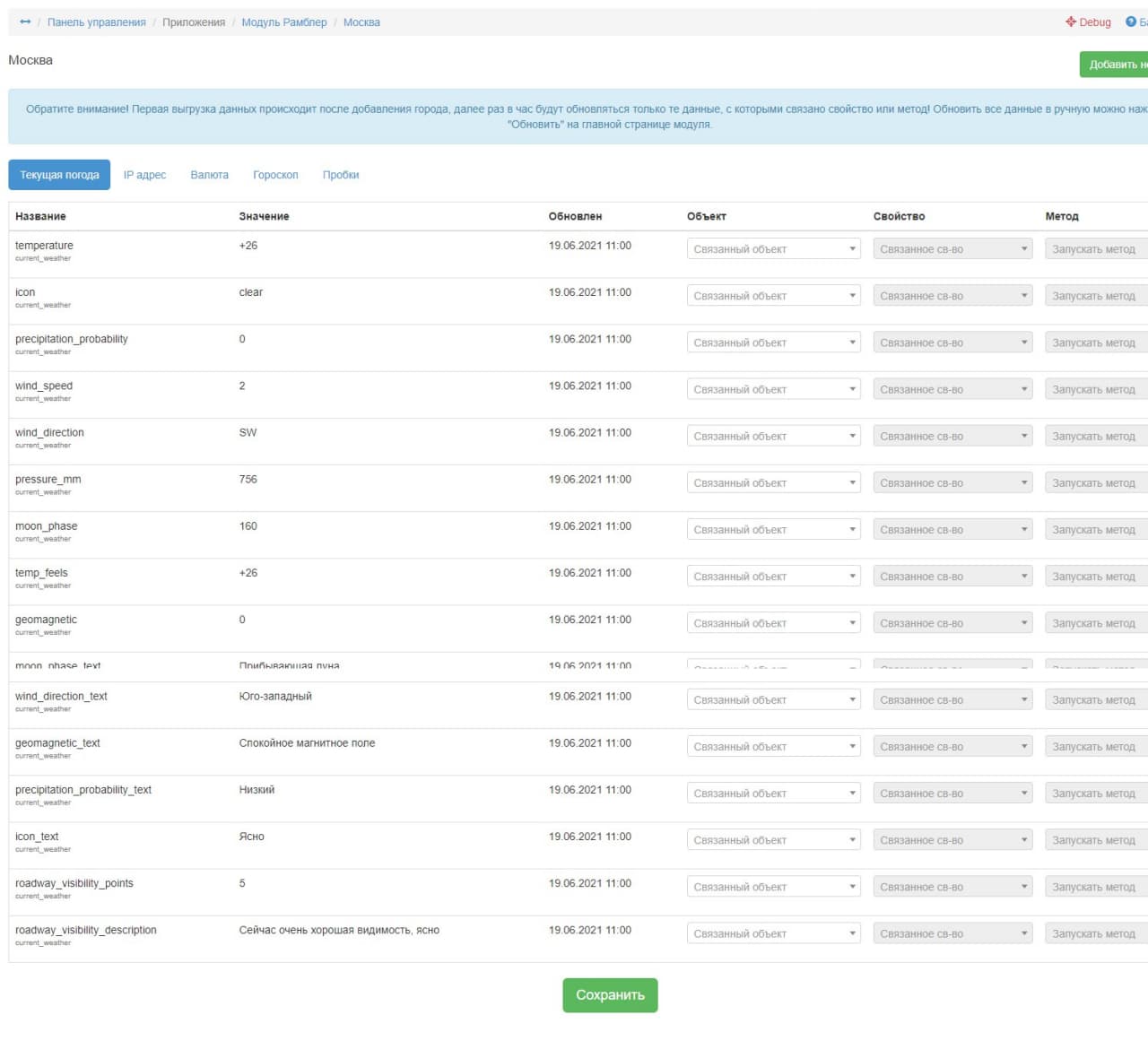
Task: Go to Панель управления breadcrumb link
Action: tap(96, 22)
